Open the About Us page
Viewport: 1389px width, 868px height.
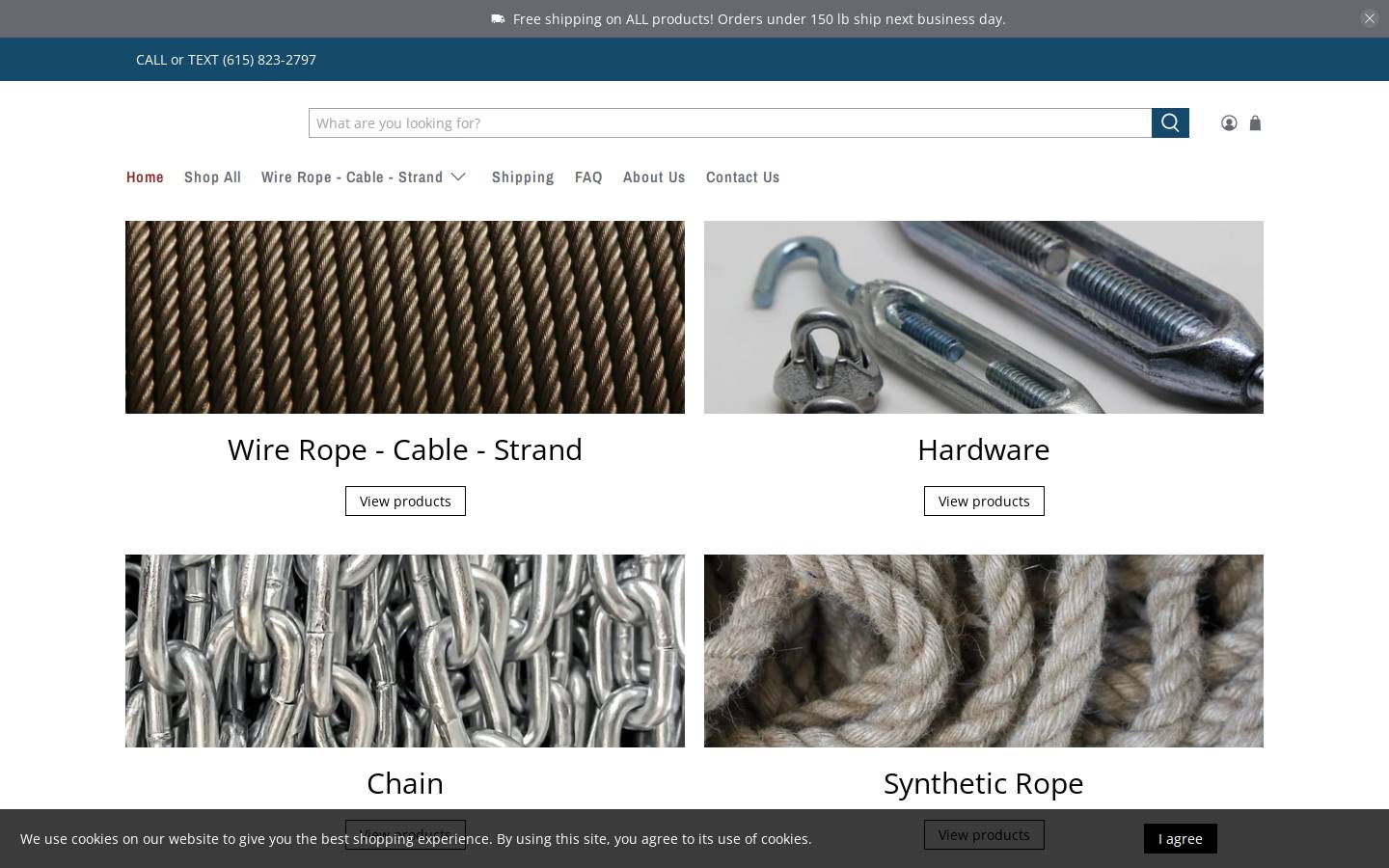pyautogui.click(x=654, y=176)
